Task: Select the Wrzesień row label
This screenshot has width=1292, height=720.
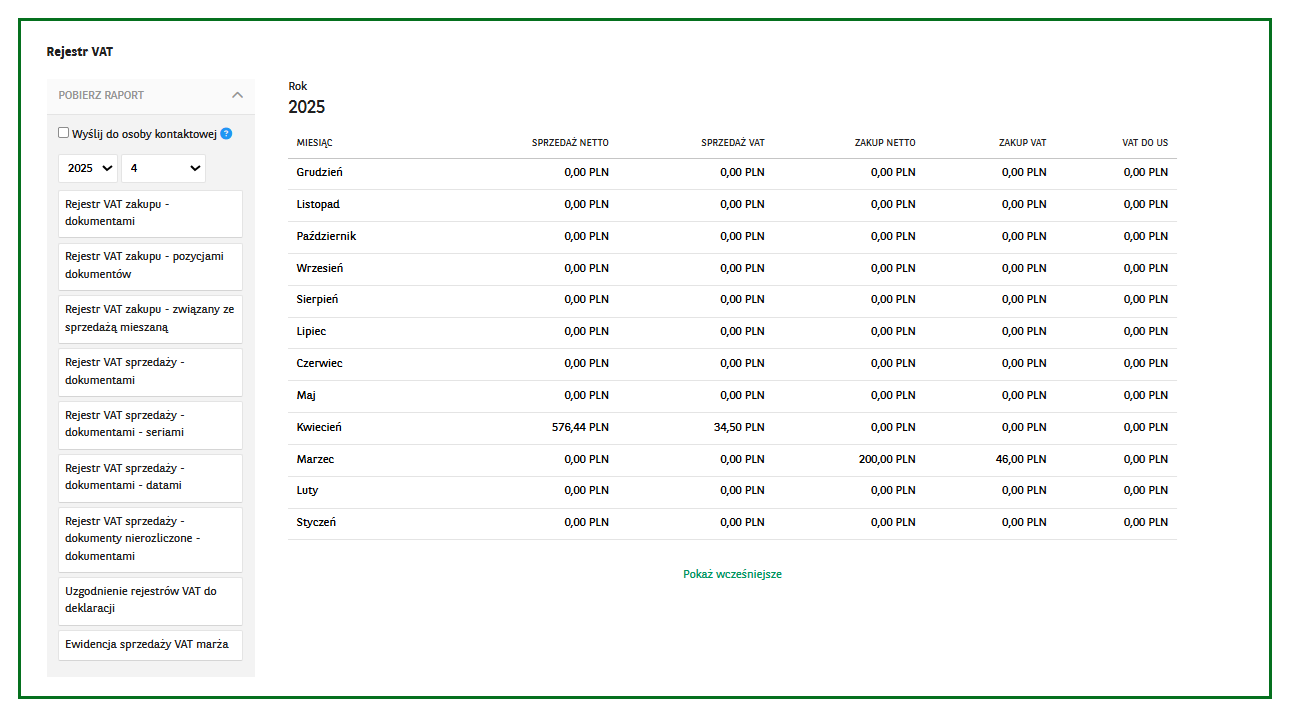Action: [x=320, y=268]
